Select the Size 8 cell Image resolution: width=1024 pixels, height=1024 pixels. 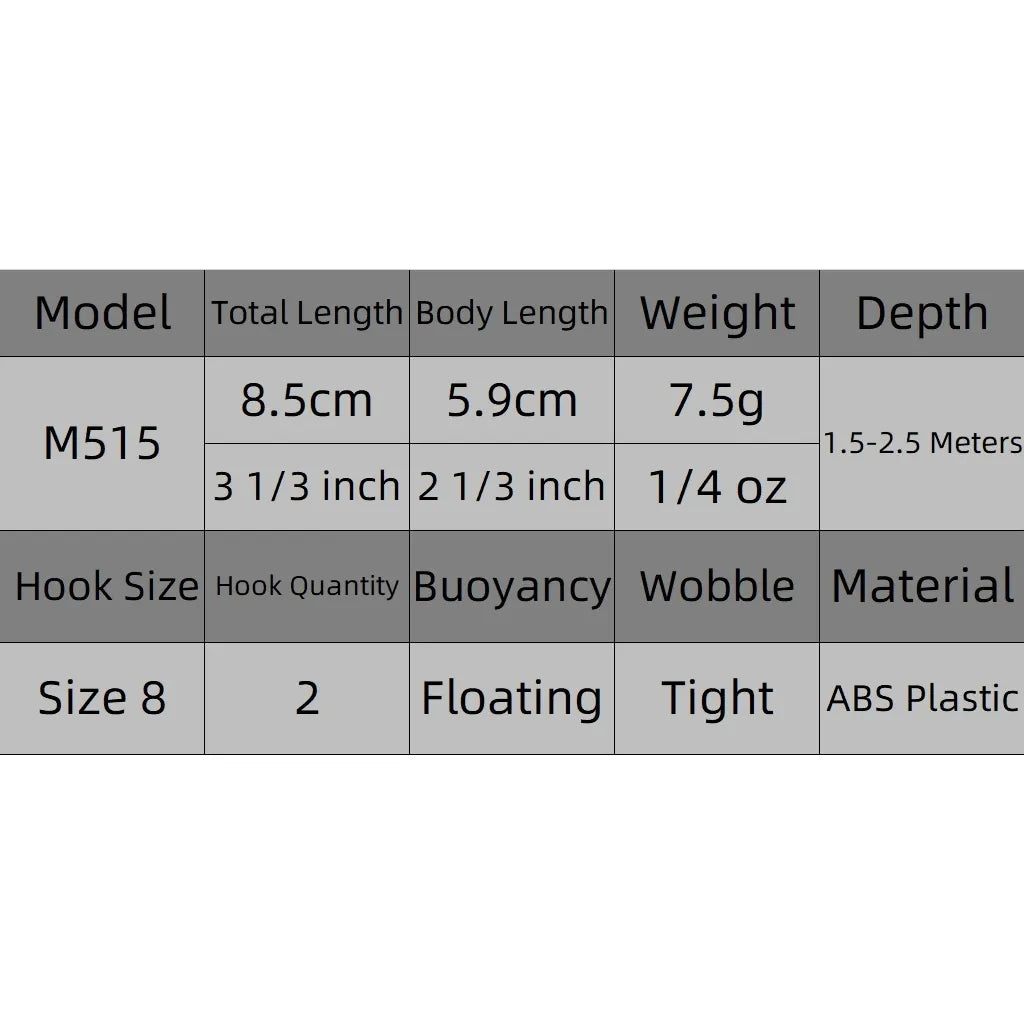click(102, 698)
